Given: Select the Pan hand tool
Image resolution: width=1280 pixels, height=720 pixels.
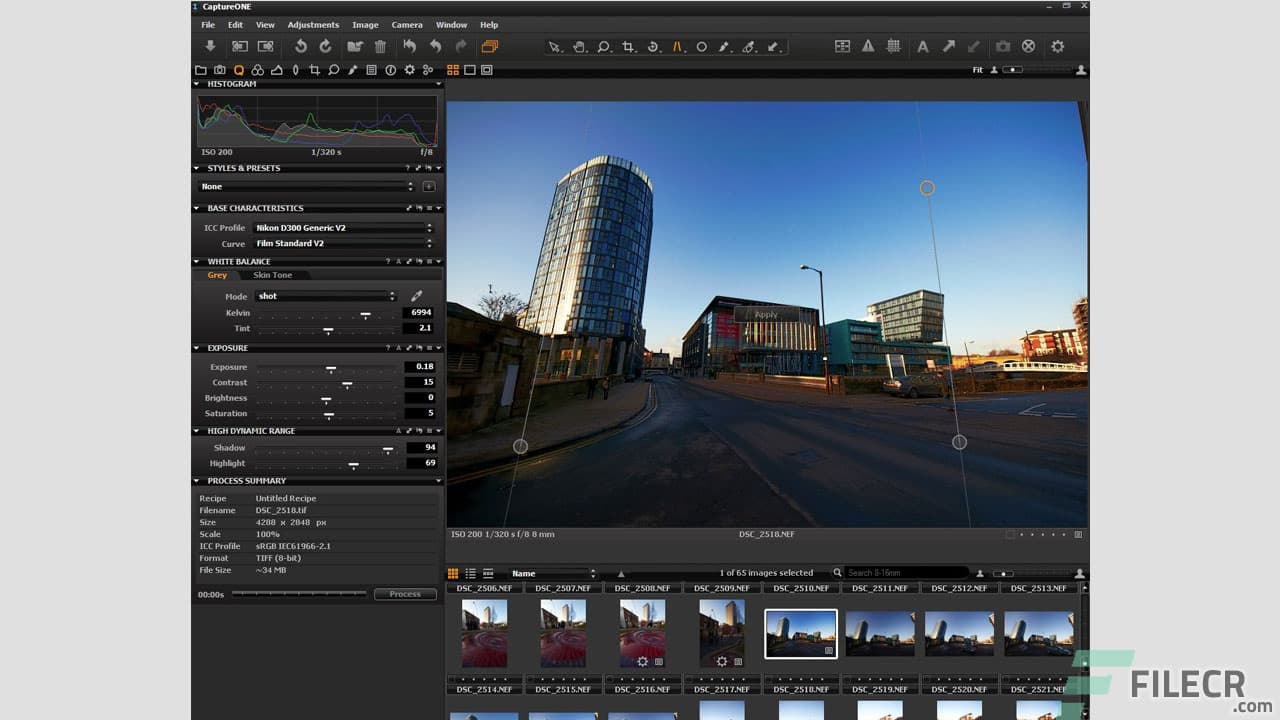Looking at the screenshot, I should click(580, 46).
